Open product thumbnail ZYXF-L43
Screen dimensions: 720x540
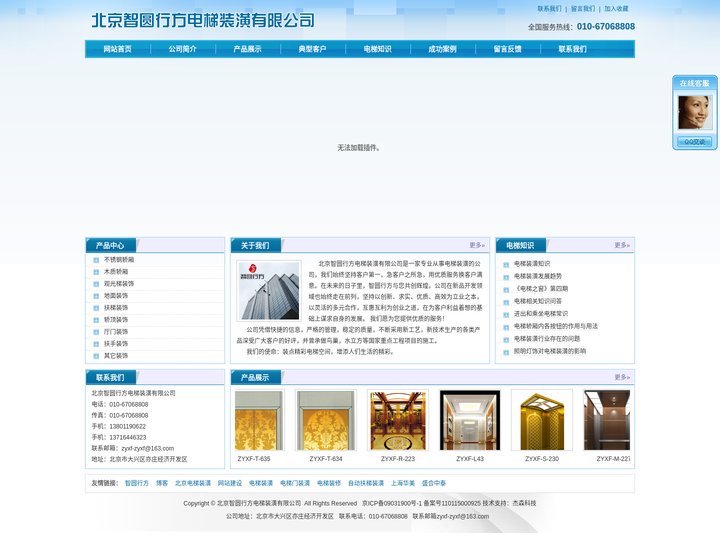click(x=470, y=421)
